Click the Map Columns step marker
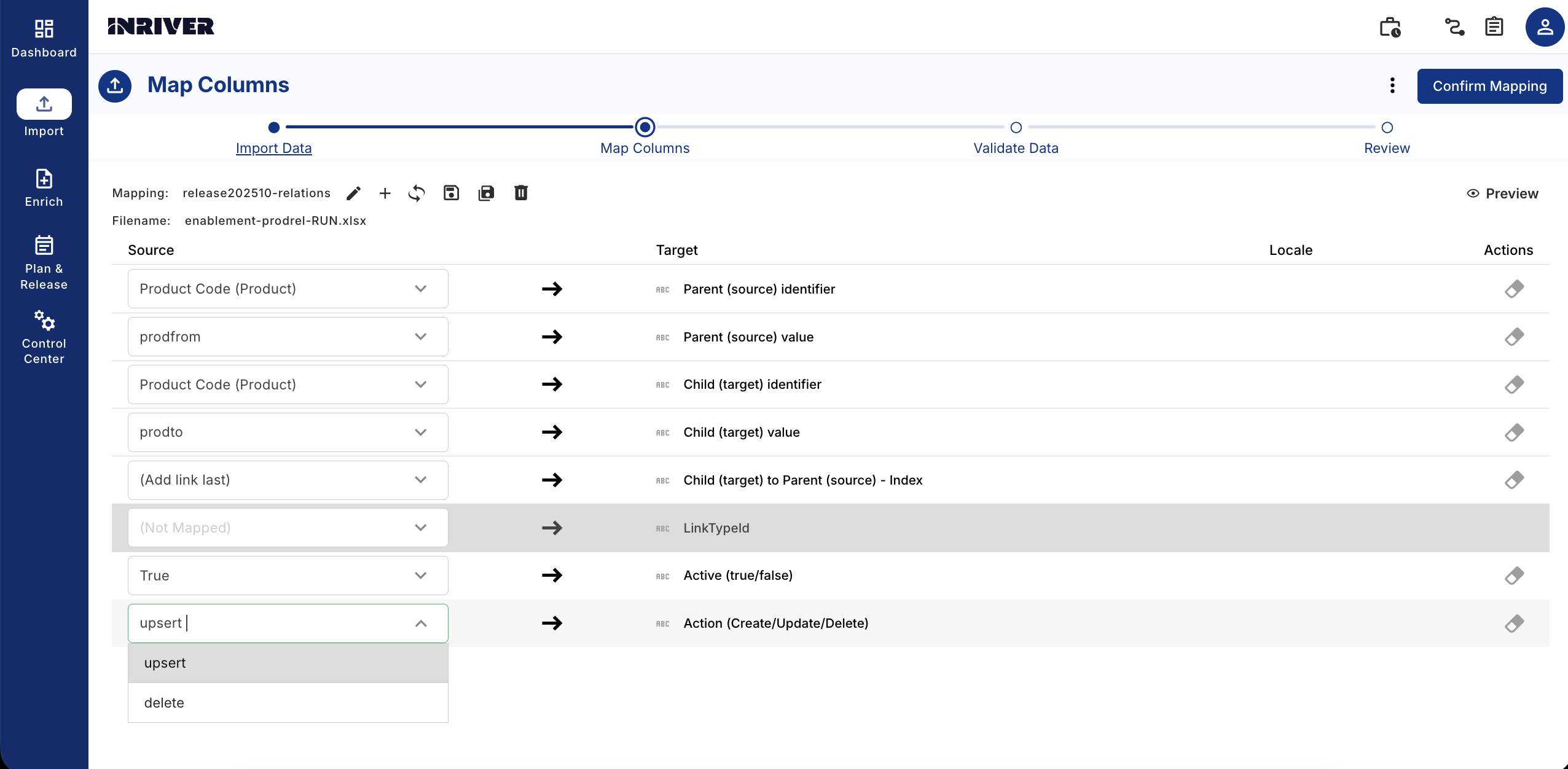Image resolution: width=1568 pixels, height=769 pixels. coord(645,127)
